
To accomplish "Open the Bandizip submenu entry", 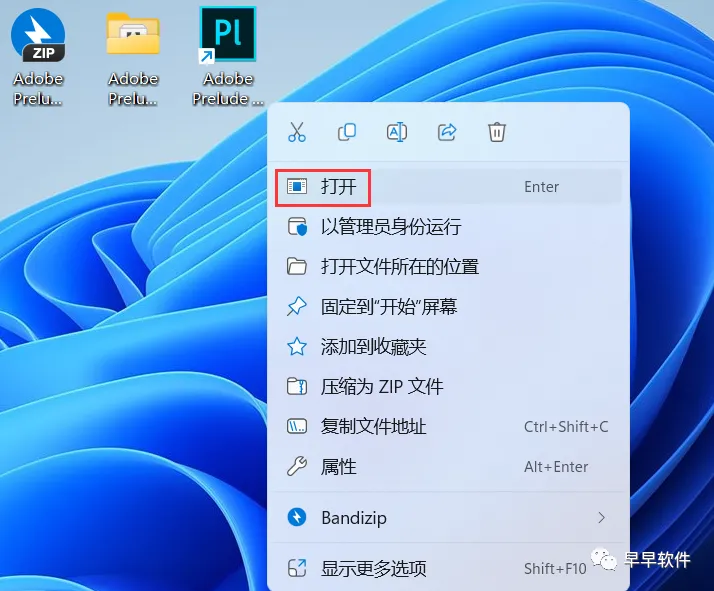I will click(449, 518).
